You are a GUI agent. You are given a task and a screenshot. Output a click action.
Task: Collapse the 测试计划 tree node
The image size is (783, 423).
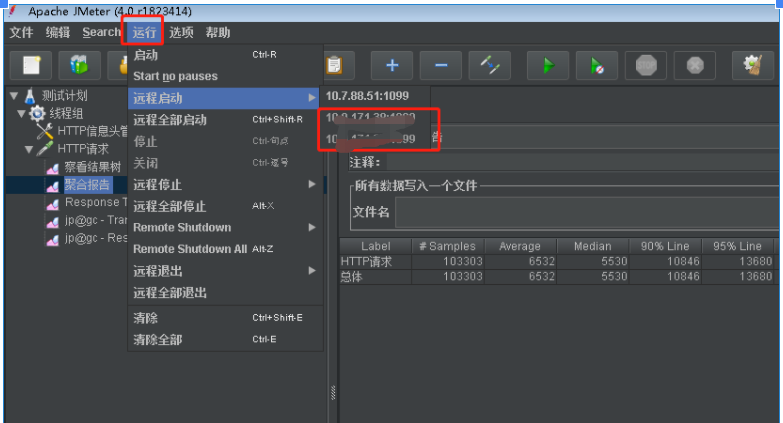click(x=14, y=95)
